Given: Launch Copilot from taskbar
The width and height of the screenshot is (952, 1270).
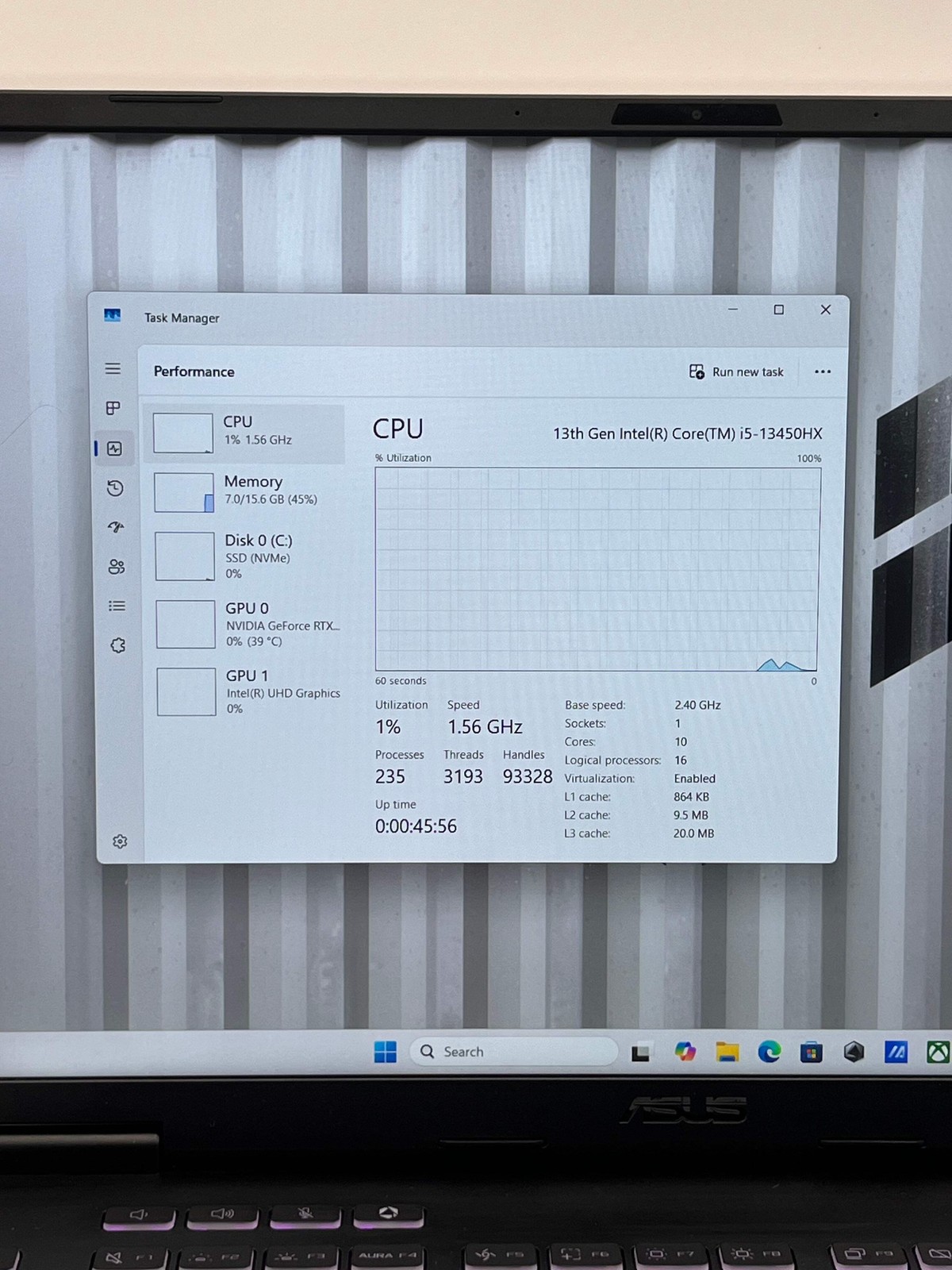Looking at the screenshot, I should pos(685,1052).
